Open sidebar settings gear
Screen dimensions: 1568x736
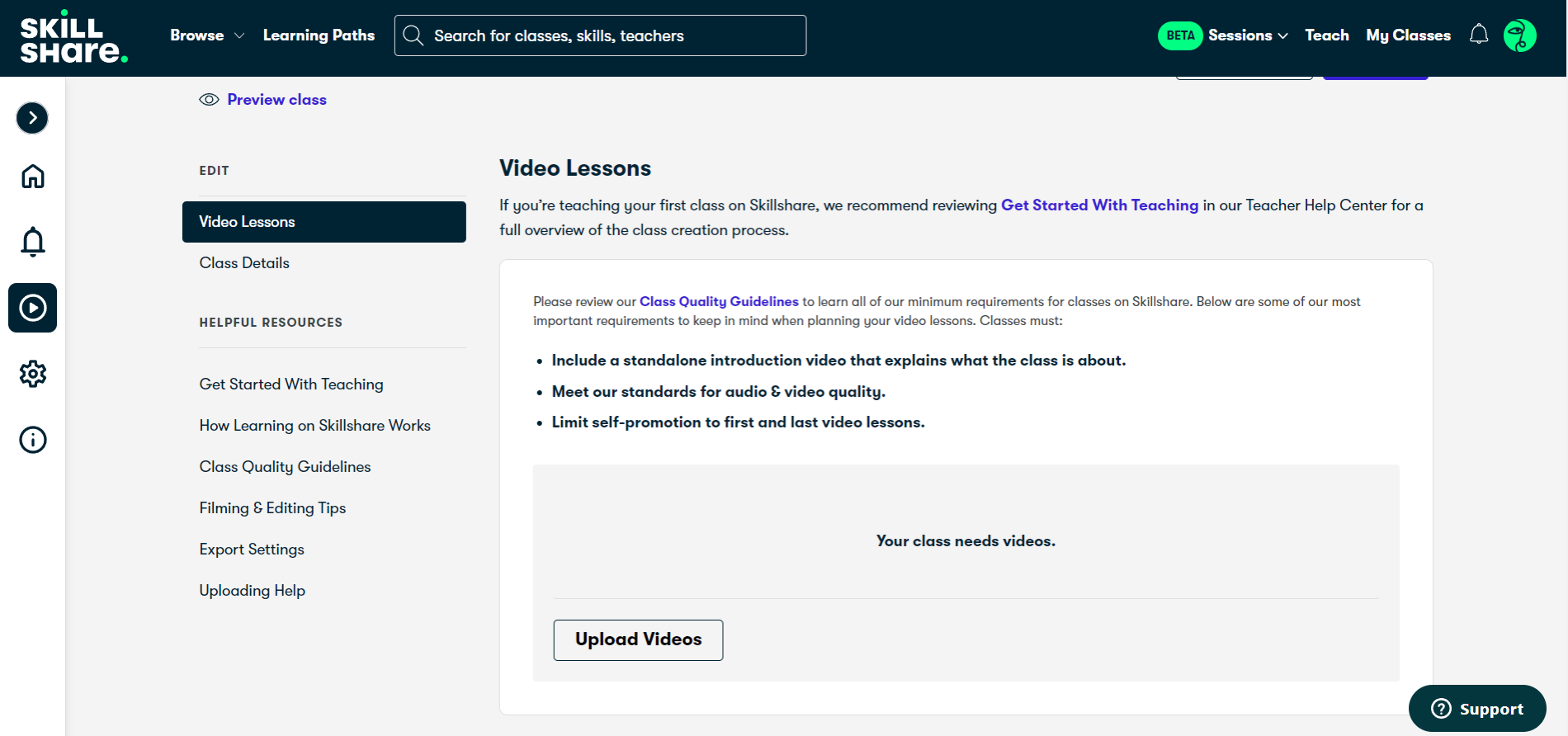pos(32,374)
